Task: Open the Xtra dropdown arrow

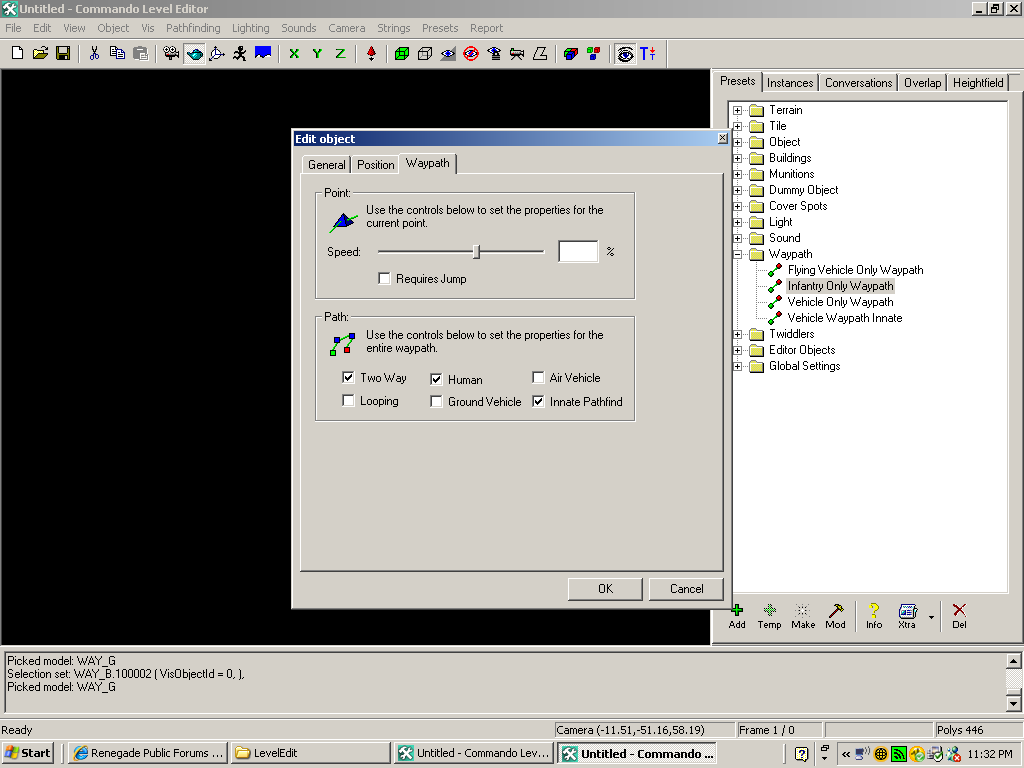Action: (932, 617)
